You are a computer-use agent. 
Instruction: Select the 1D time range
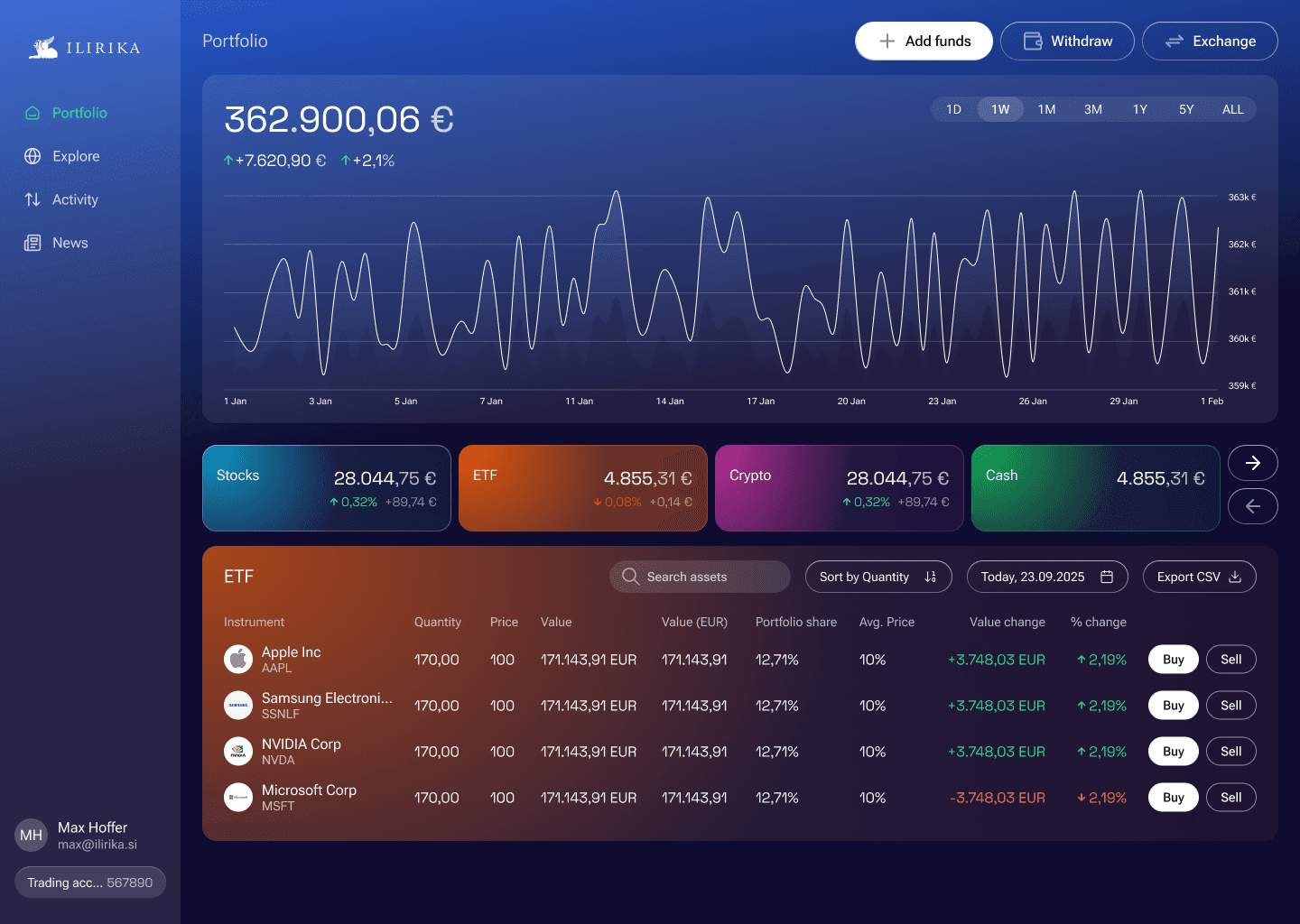click(x=953, y=109)
